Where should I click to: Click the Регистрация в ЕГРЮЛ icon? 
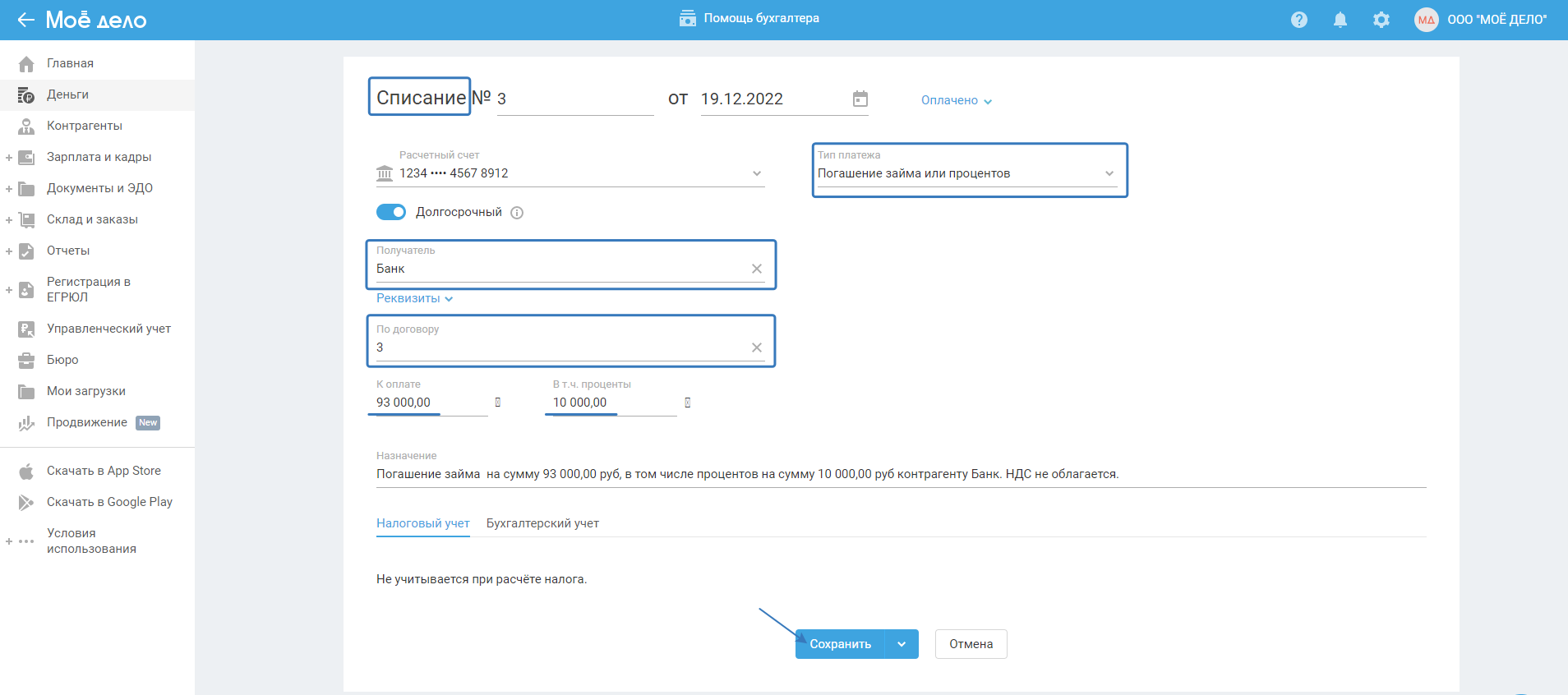coord(26,290)
